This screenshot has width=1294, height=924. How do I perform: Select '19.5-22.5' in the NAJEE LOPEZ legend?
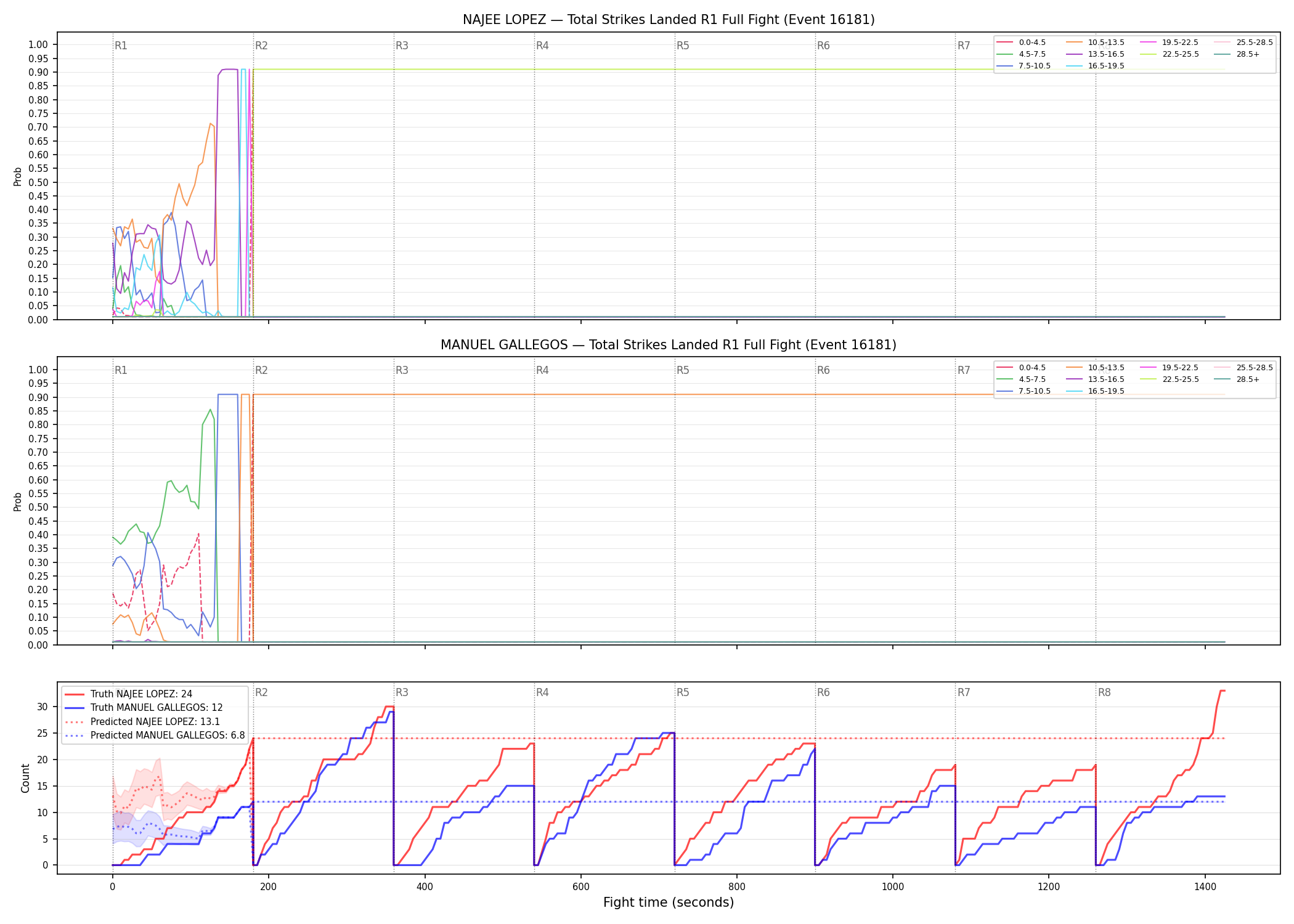[x=1170, y=43]
